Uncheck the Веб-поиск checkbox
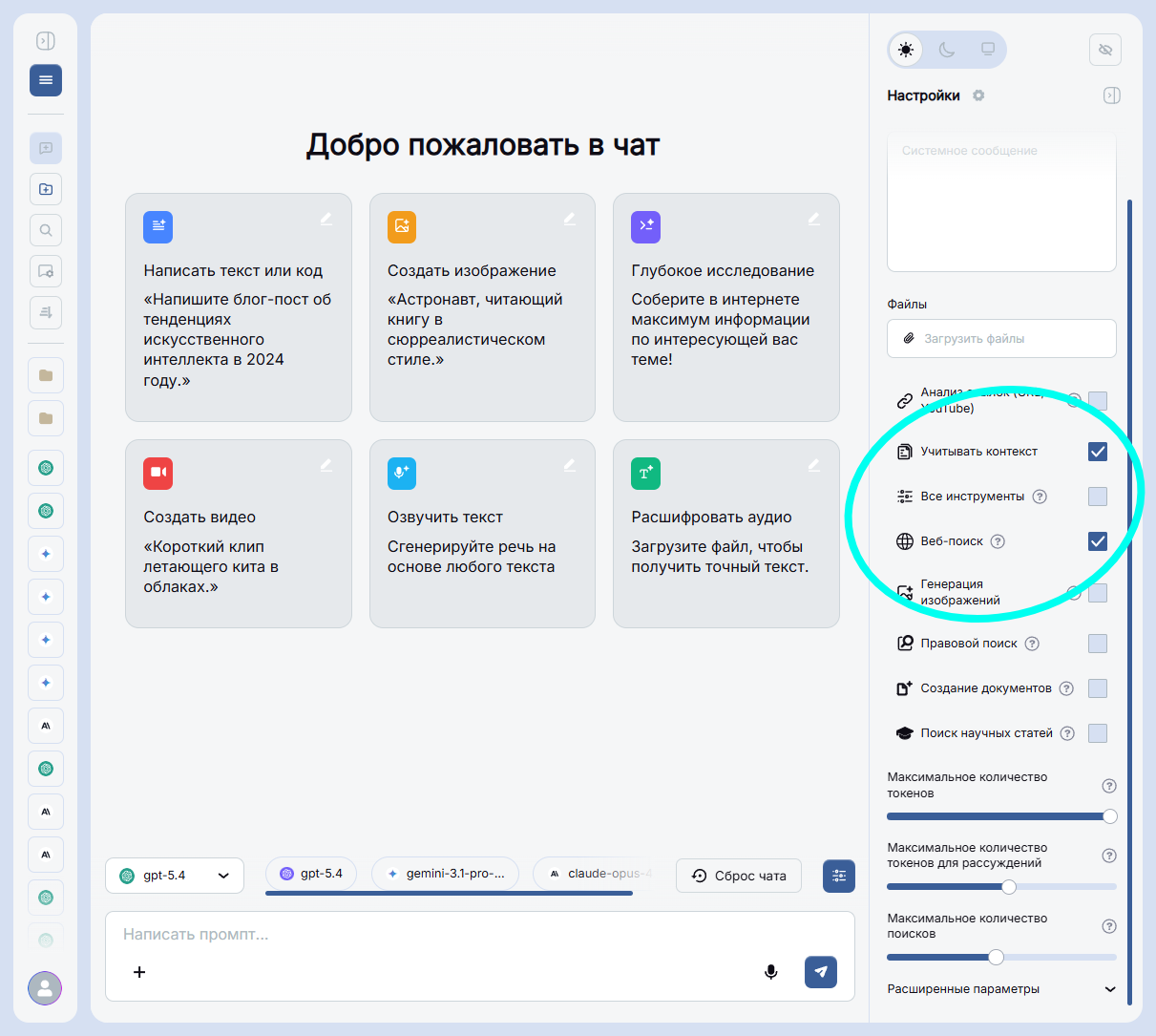1156x1036 pixels. coord(1098,540)
